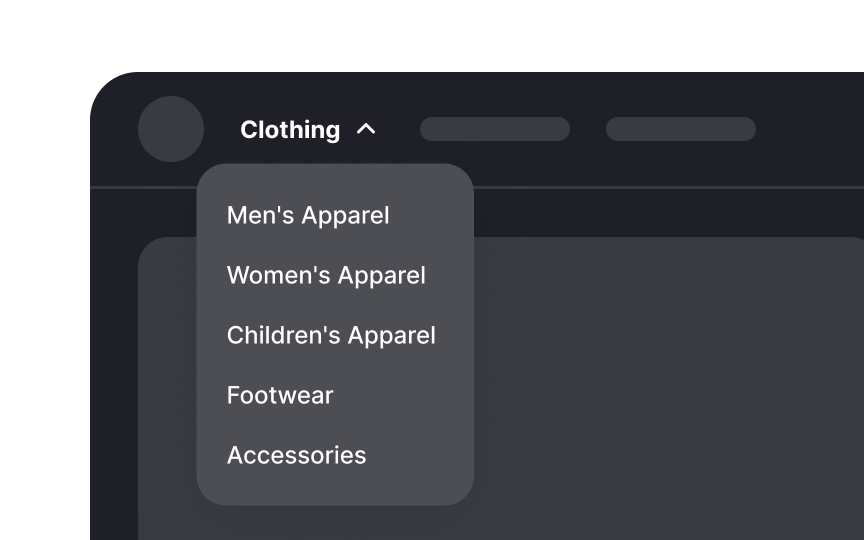Go to the Accessories category
The image size is (864, 540).
296,455
